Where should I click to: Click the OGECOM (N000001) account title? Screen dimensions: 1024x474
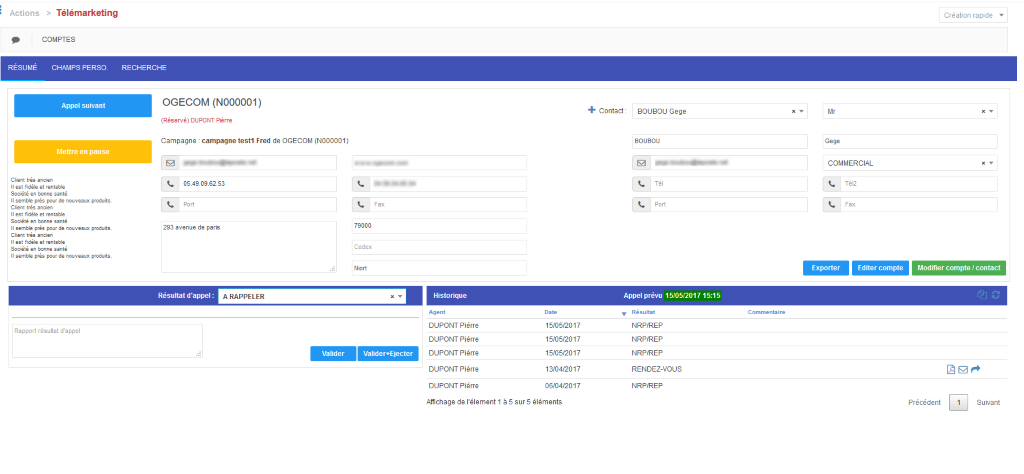212,103
